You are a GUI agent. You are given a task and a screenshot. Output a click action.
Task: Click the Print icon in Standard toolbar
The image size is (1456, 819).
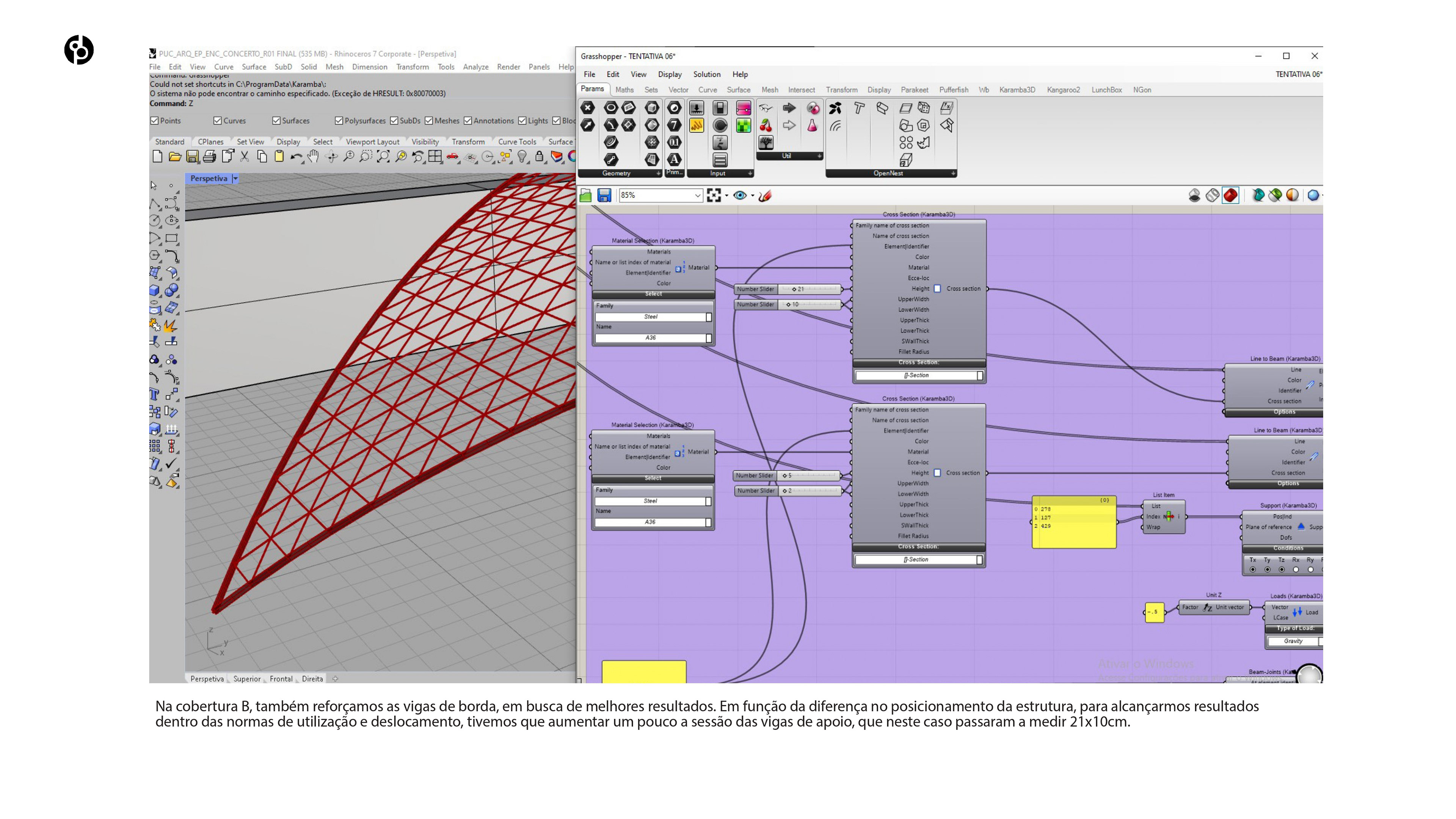pos(209,157)
